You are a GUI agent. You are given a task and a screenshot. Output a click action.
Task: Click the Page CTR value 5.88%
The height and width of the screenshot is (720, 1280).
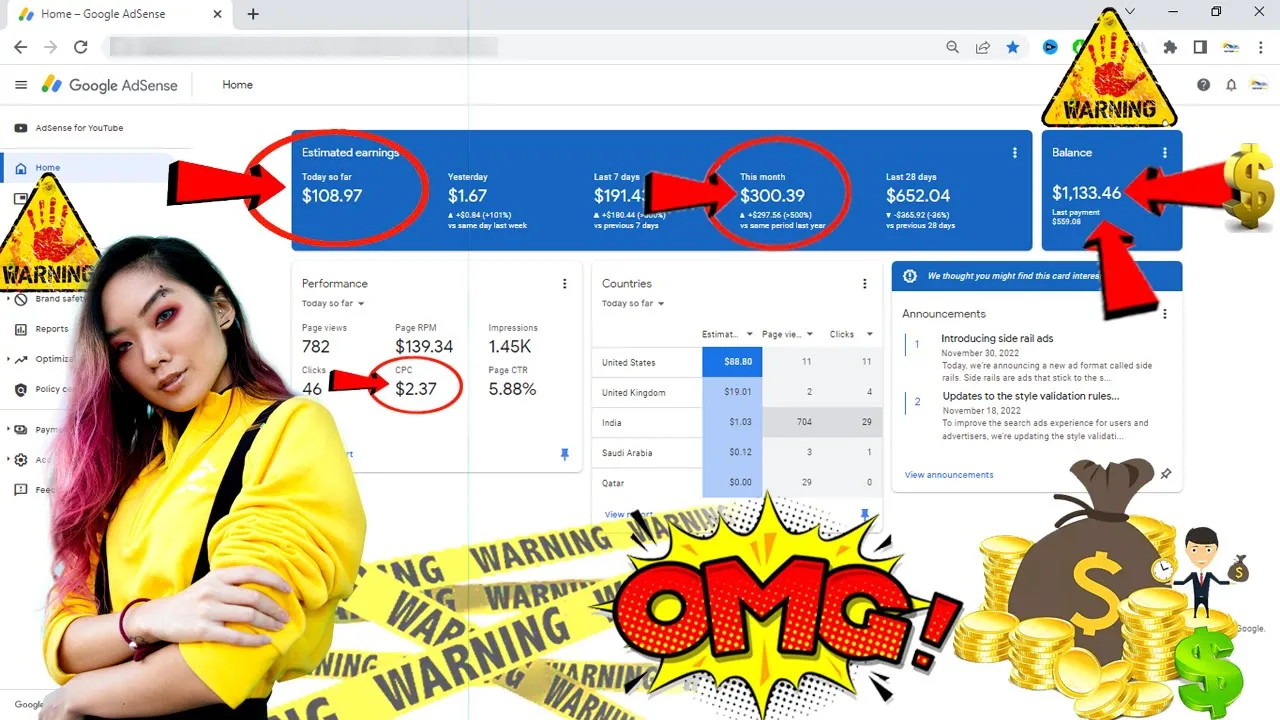tap(512, 389)
